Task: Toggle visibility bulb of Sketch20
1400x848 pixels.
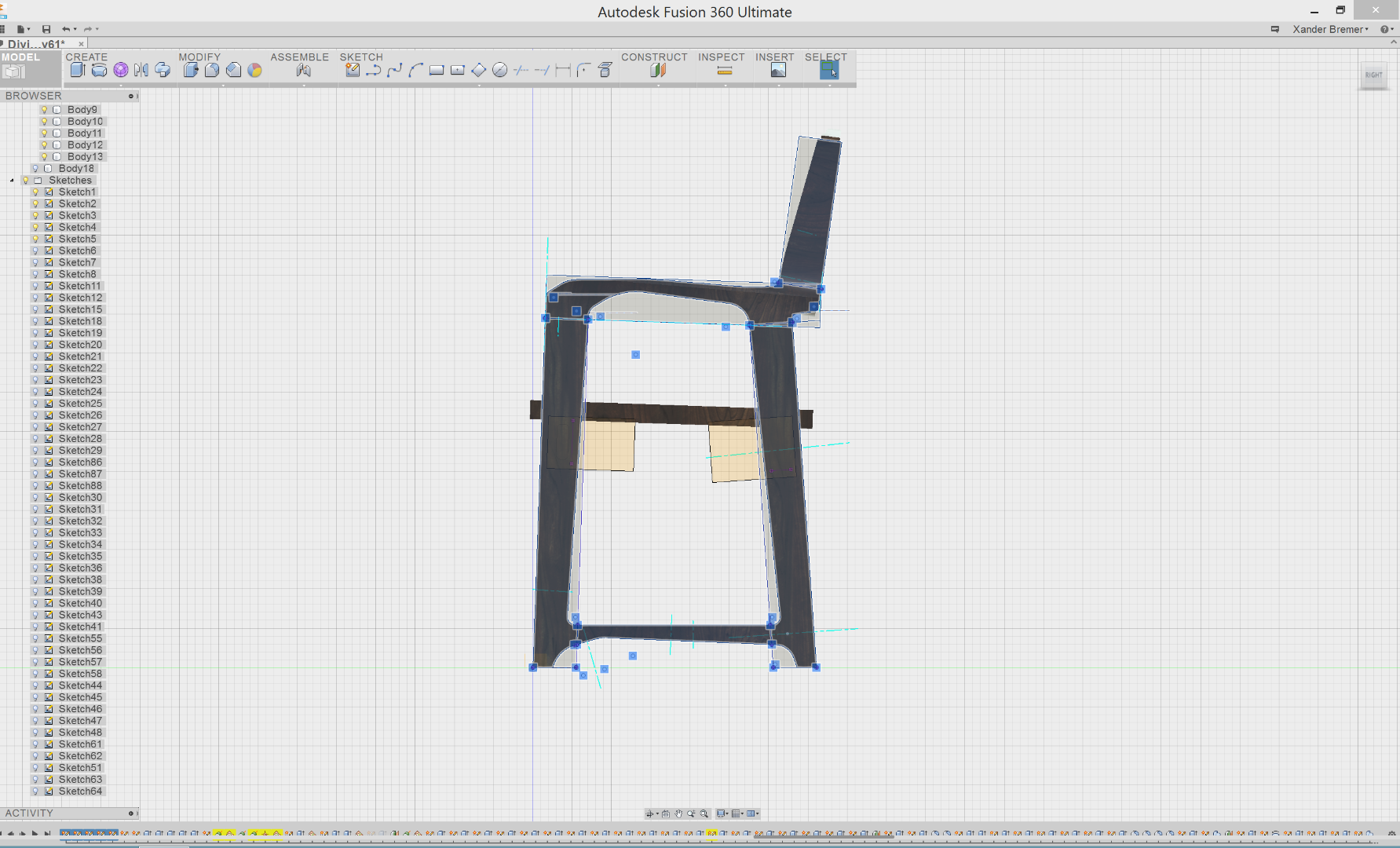Action: 35,345
